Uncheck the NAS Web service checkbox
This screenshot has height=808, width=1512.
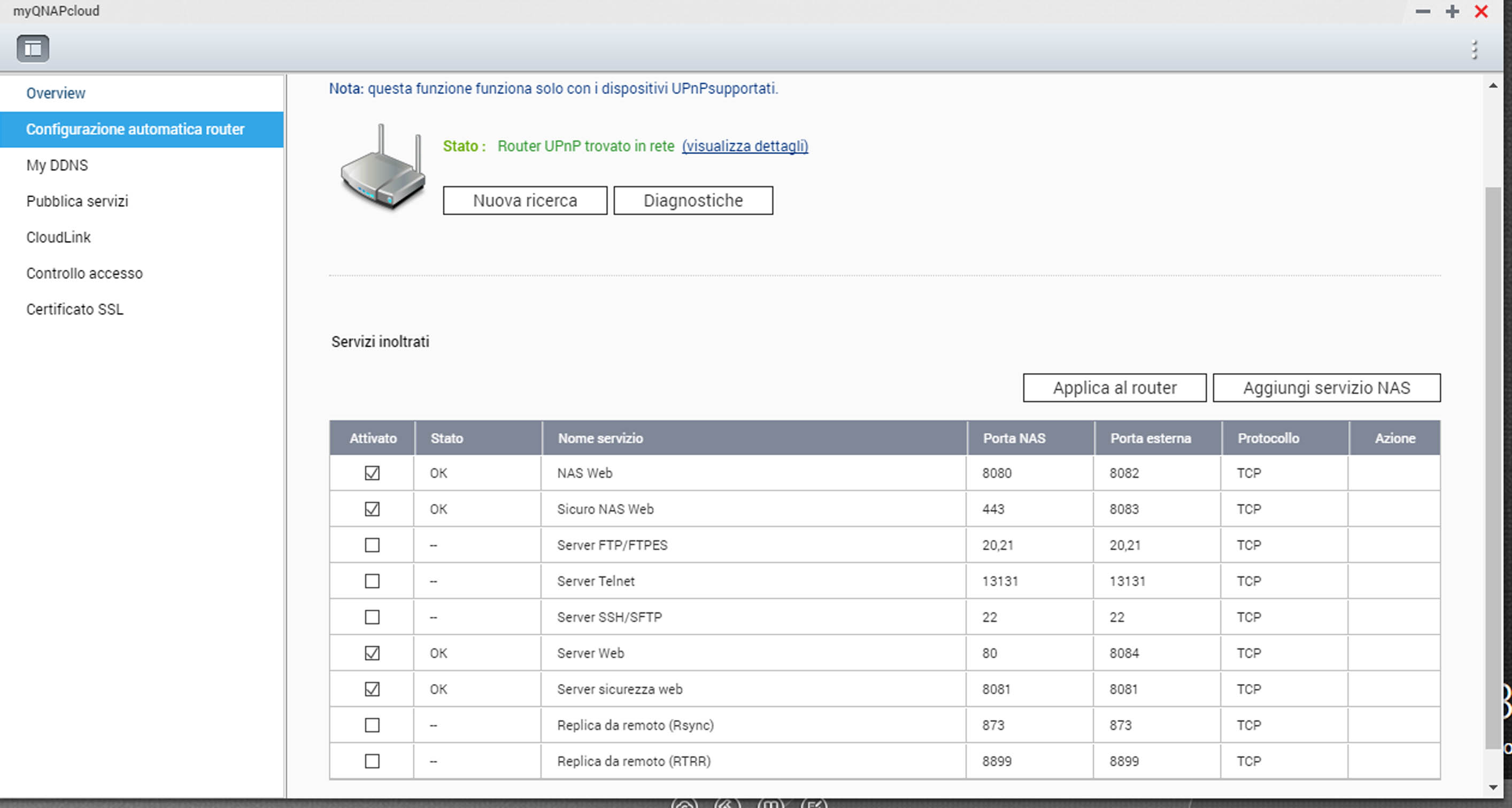pos(372,473)
